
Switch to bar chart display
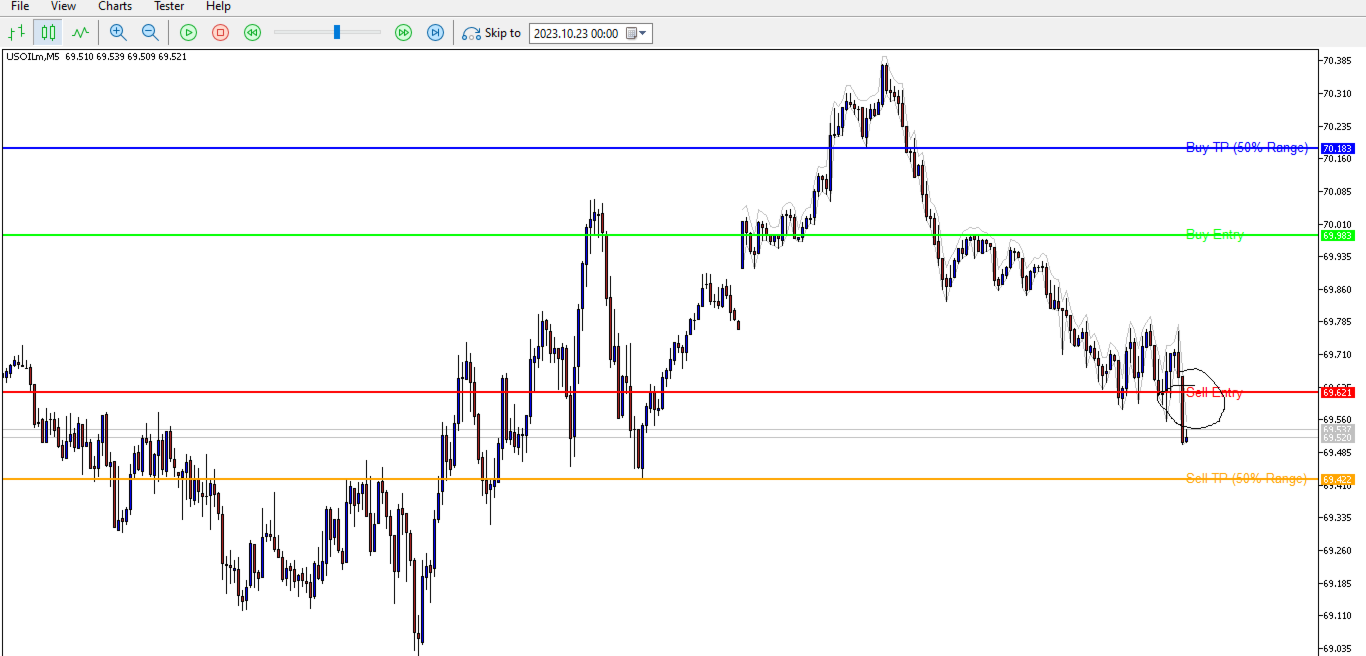click(16, 33)
